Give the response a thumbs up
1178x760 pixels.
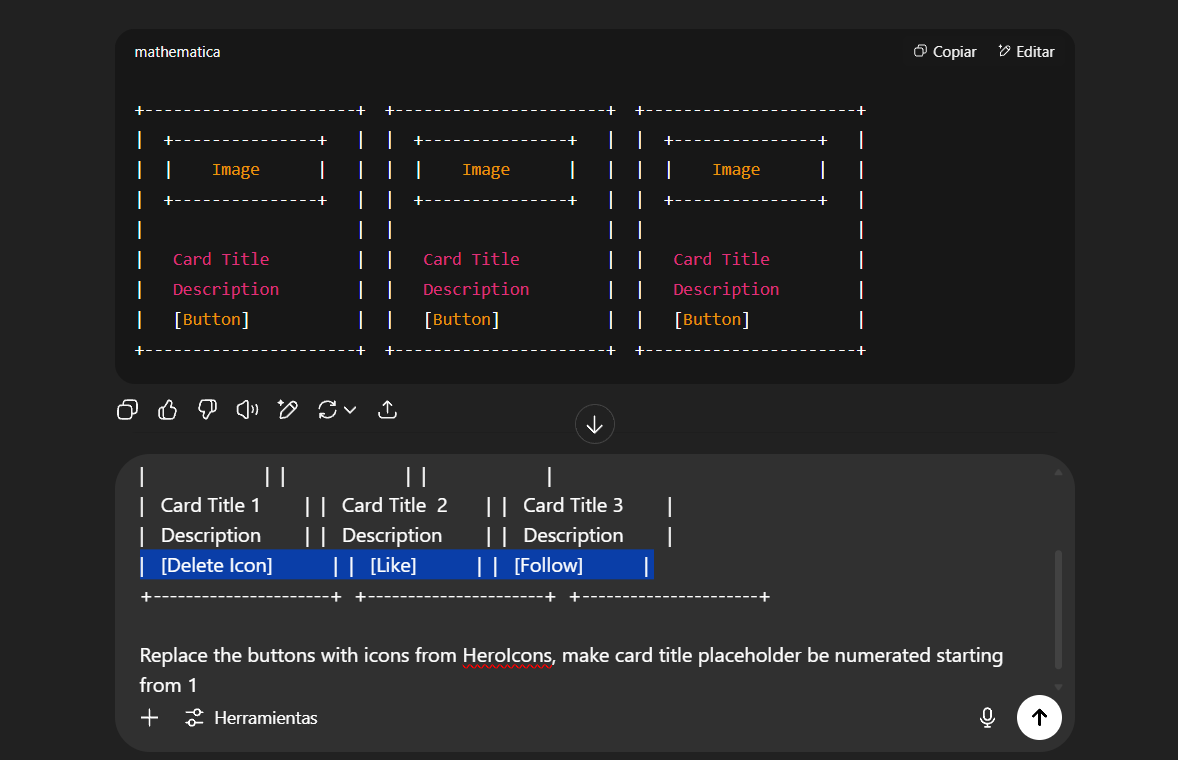coord(168,410)
